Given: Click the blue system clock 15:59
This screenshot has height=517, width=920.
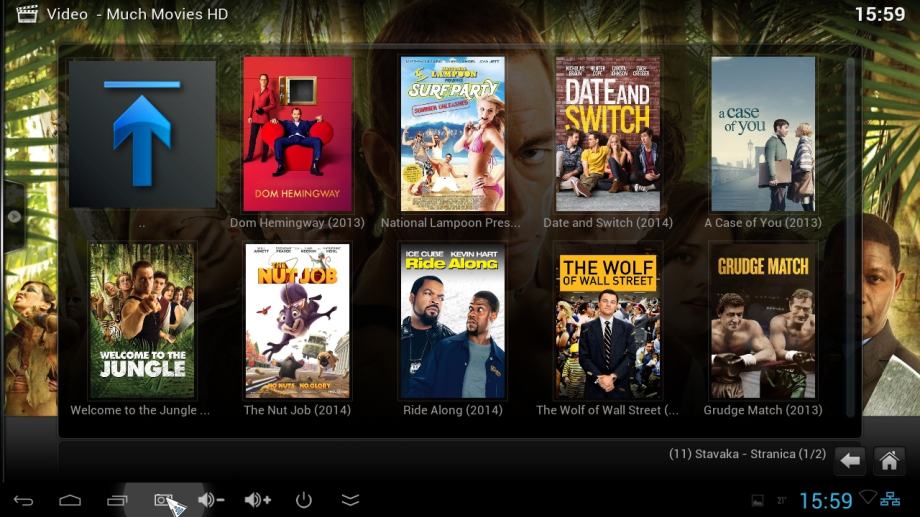Looking at the screenshot, I should coord(826,501).
